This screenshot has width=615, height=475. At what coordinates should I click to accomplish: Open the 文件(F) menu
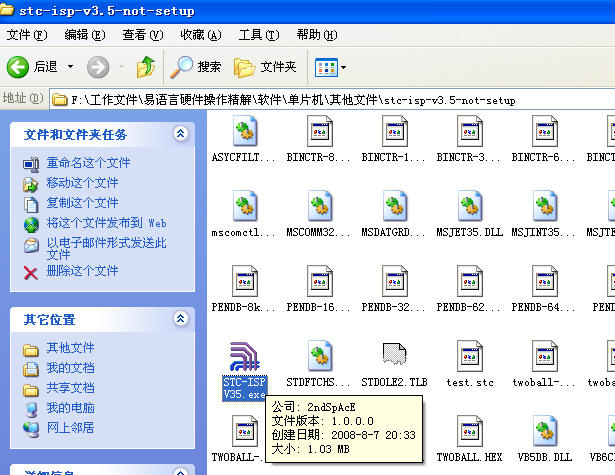point(27,35)
